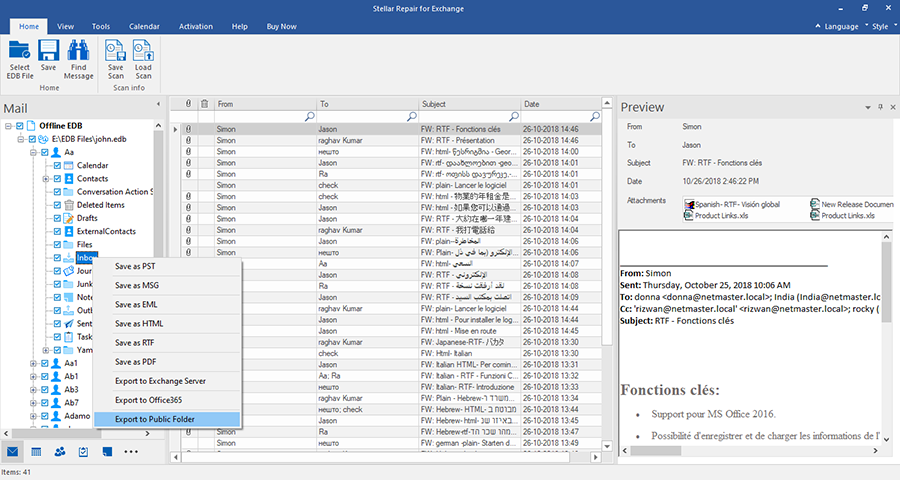
Task: Select the Adamo mailbox in tree
Action: tap(77, 416)
